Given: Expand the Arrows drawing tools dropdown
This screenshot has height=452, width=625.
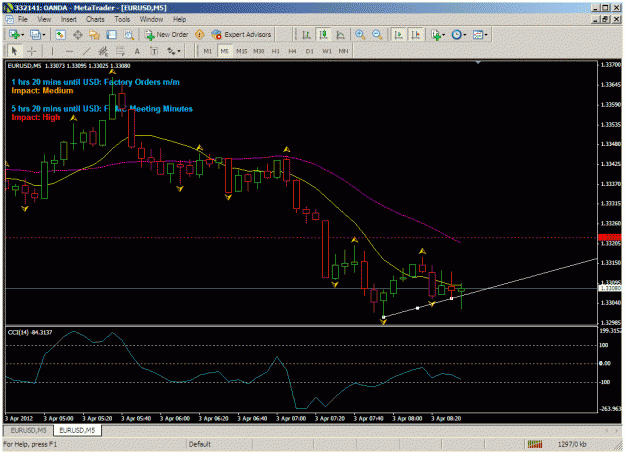Looking at the screenshot, I should coord(174,51).
